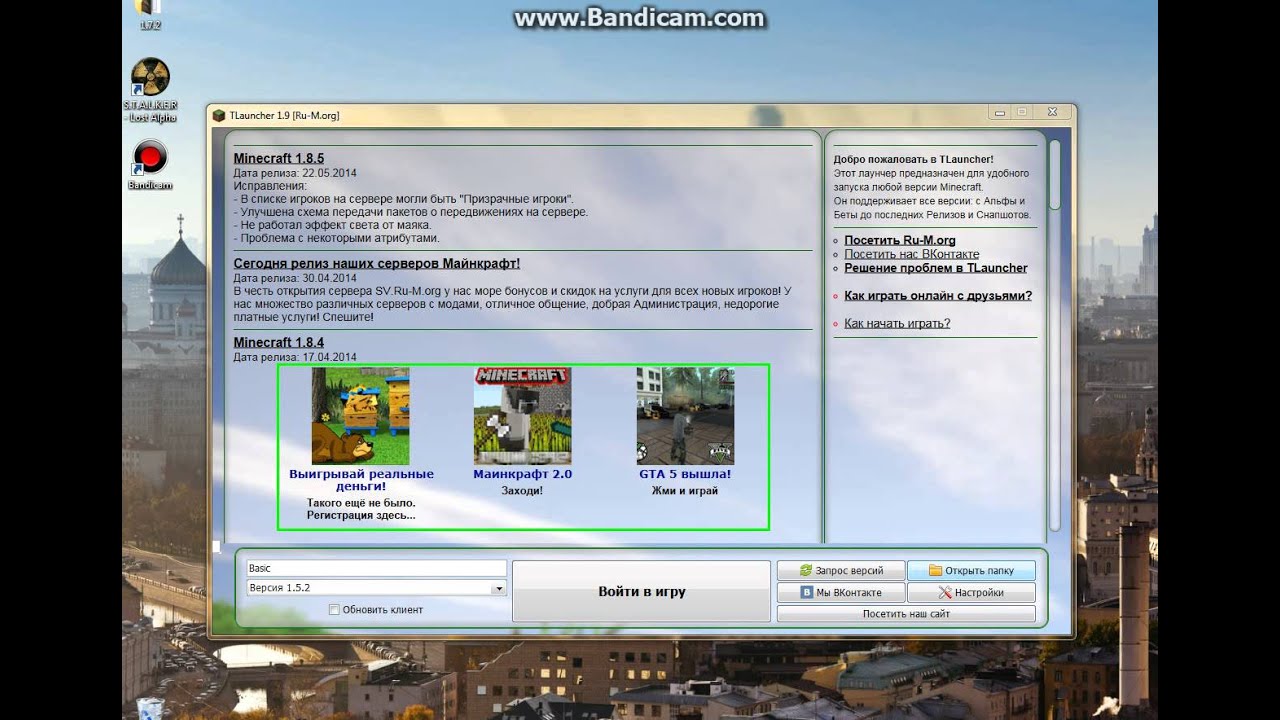Open the 'Посетить нас ВКонтакте' link
Screen dimensions: 1280x720
click(911, 254)
